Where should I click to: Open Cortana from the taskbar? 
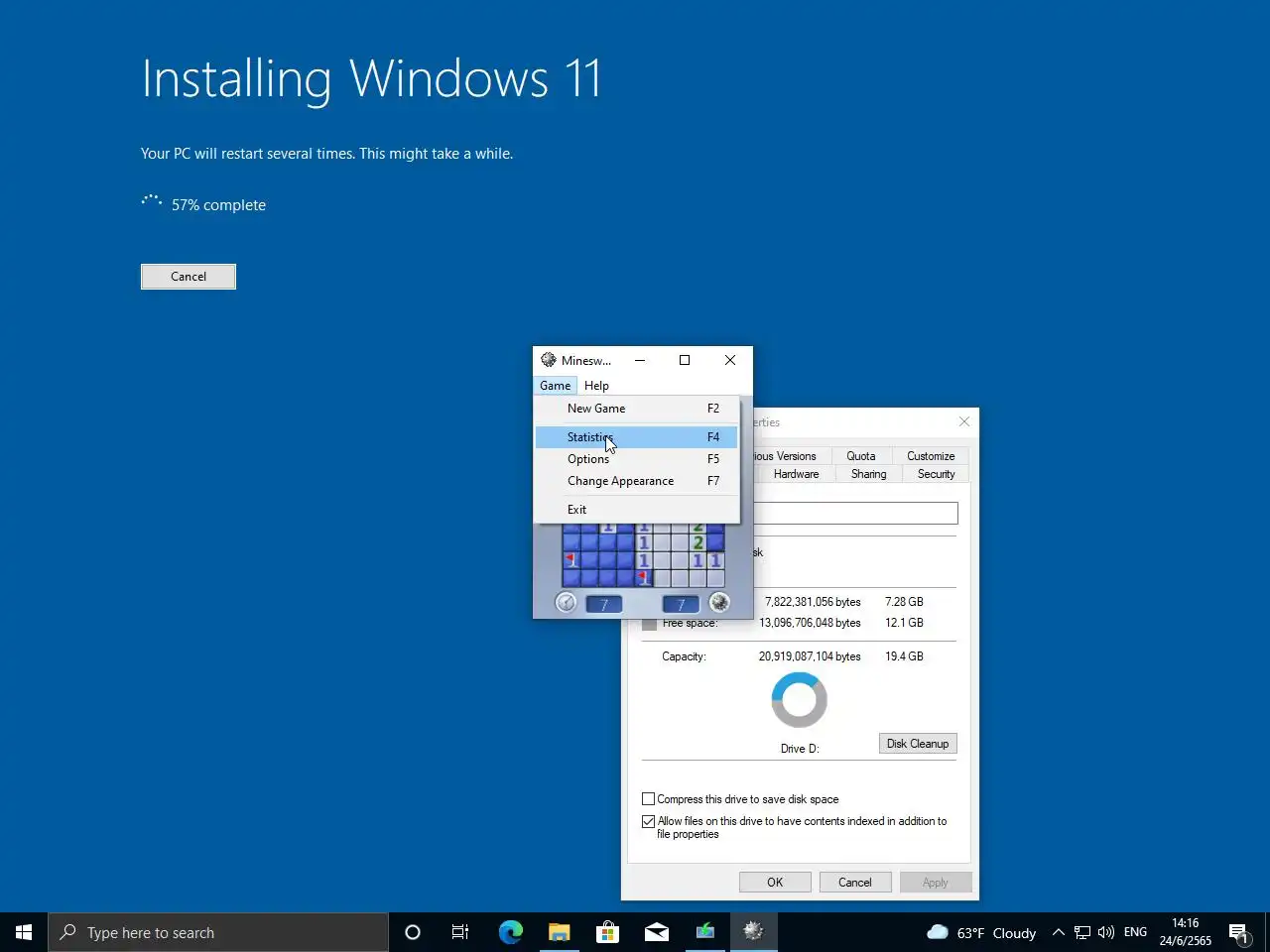click(413, 932)
